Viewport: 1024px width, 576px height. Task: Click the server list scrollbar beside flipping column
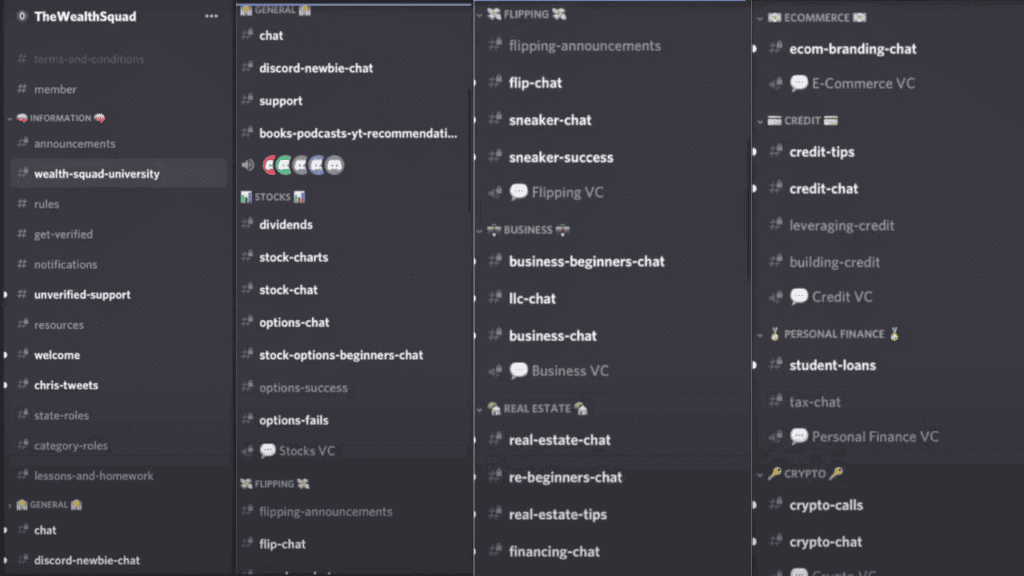[x=748, y=209]
